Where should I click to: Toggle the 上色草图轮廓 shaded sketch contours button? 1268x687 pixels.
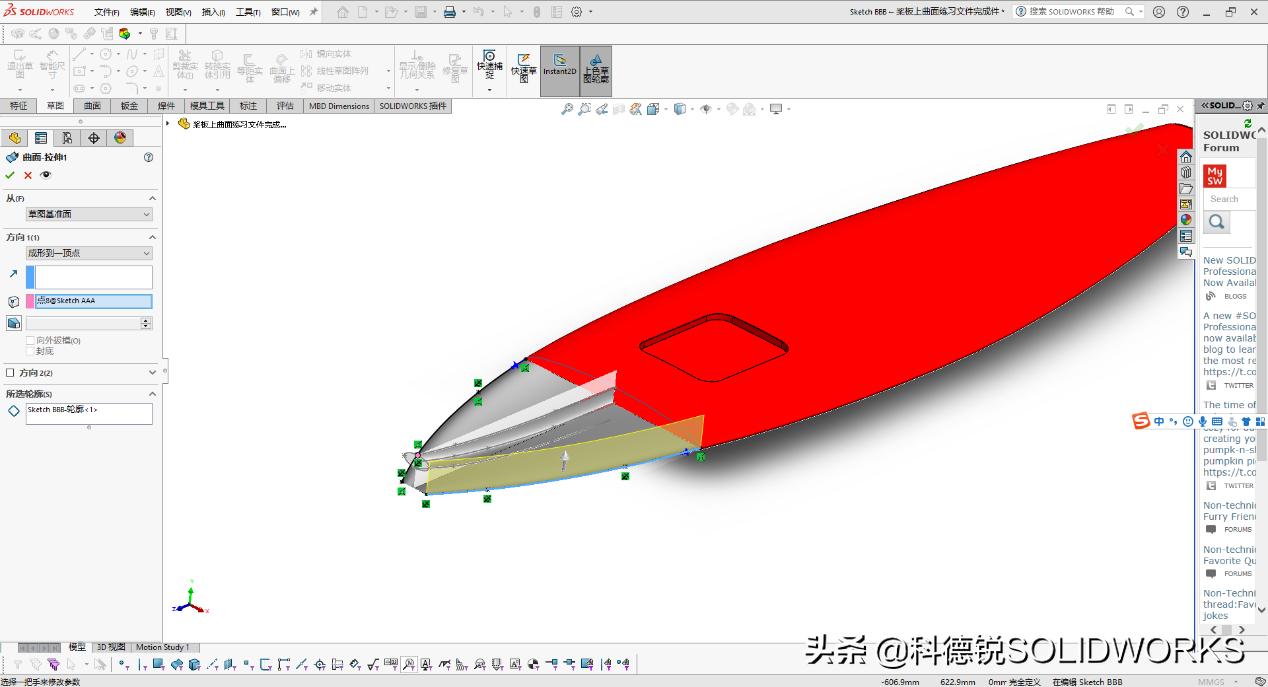click(x=596, y=69)
